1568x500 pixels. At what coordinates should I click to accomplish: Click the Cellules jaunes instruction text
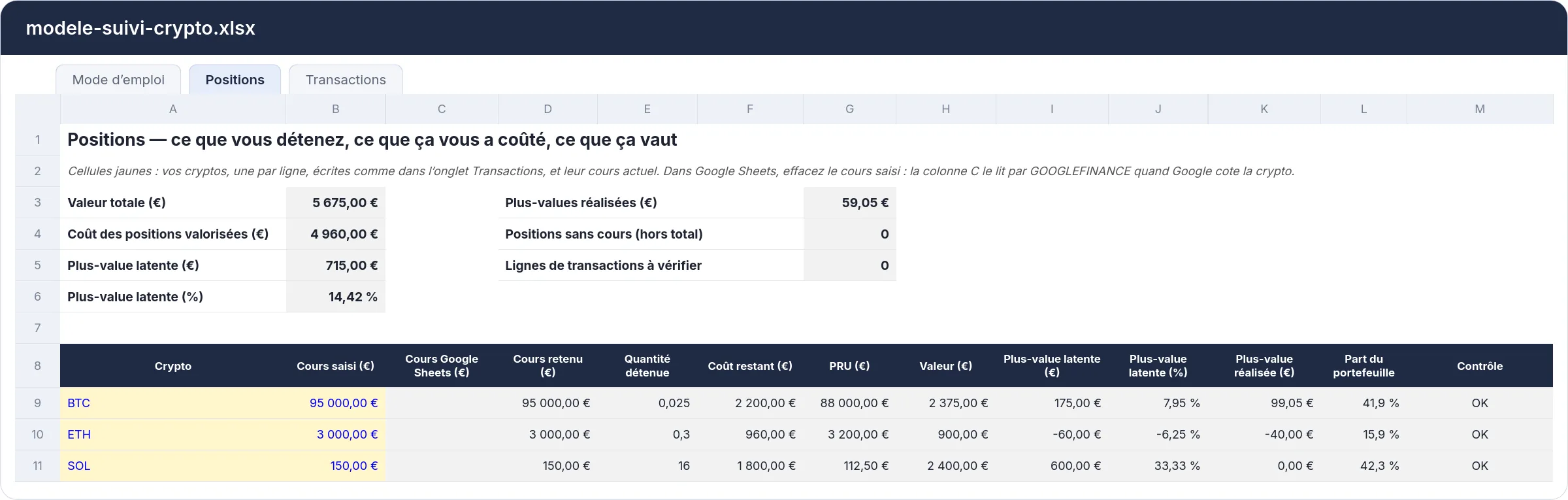[681, 171]
